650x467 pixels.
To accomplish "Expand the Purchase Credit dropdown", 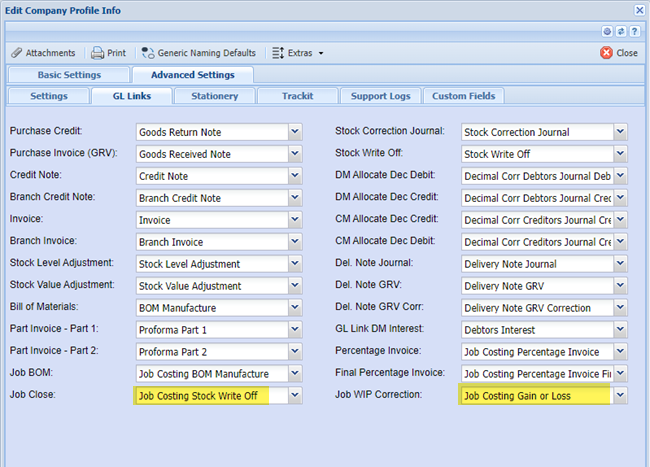I will 294,131.
